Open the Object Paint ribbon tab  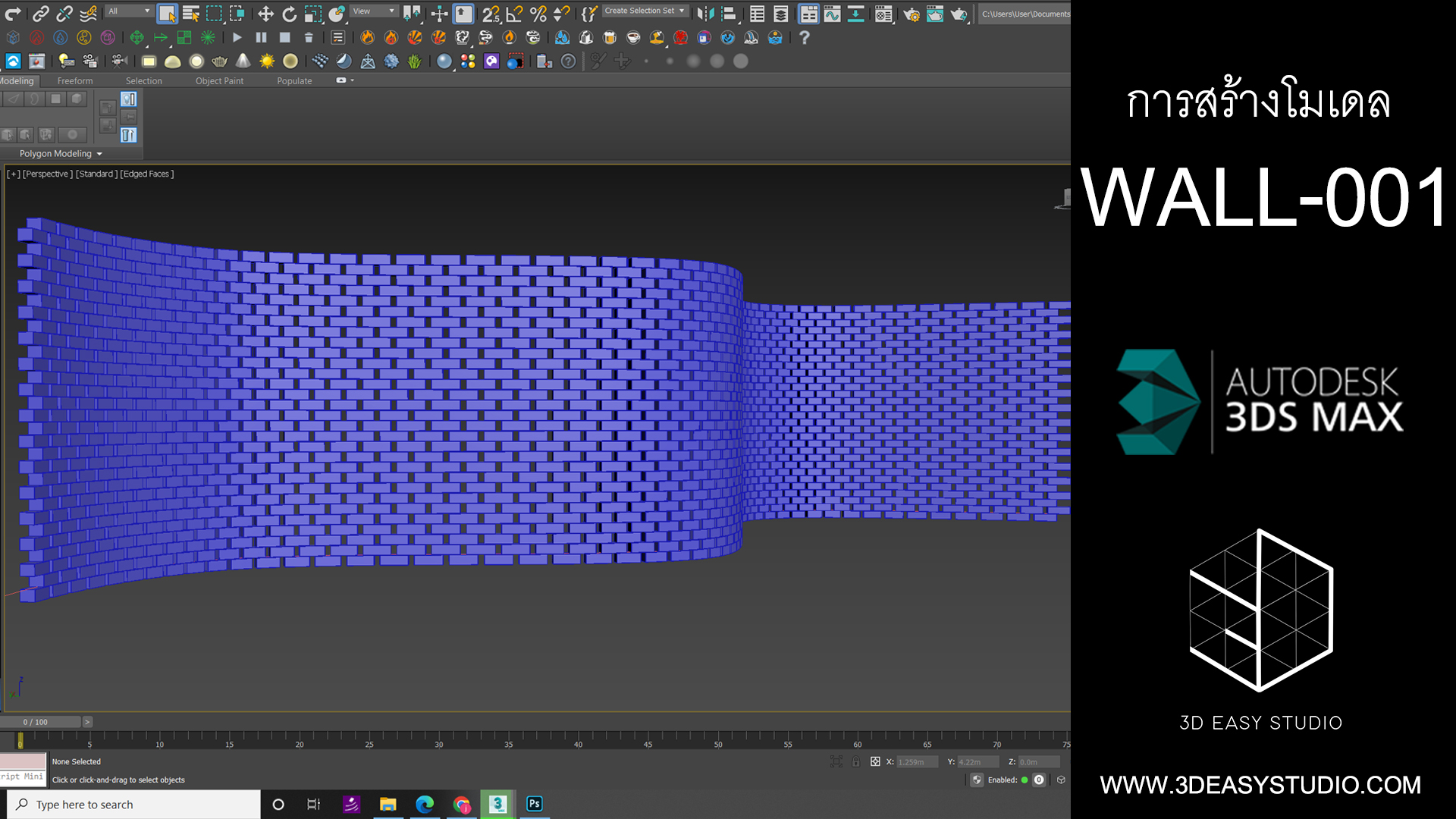pyautogui.click(x=219, y=80)
